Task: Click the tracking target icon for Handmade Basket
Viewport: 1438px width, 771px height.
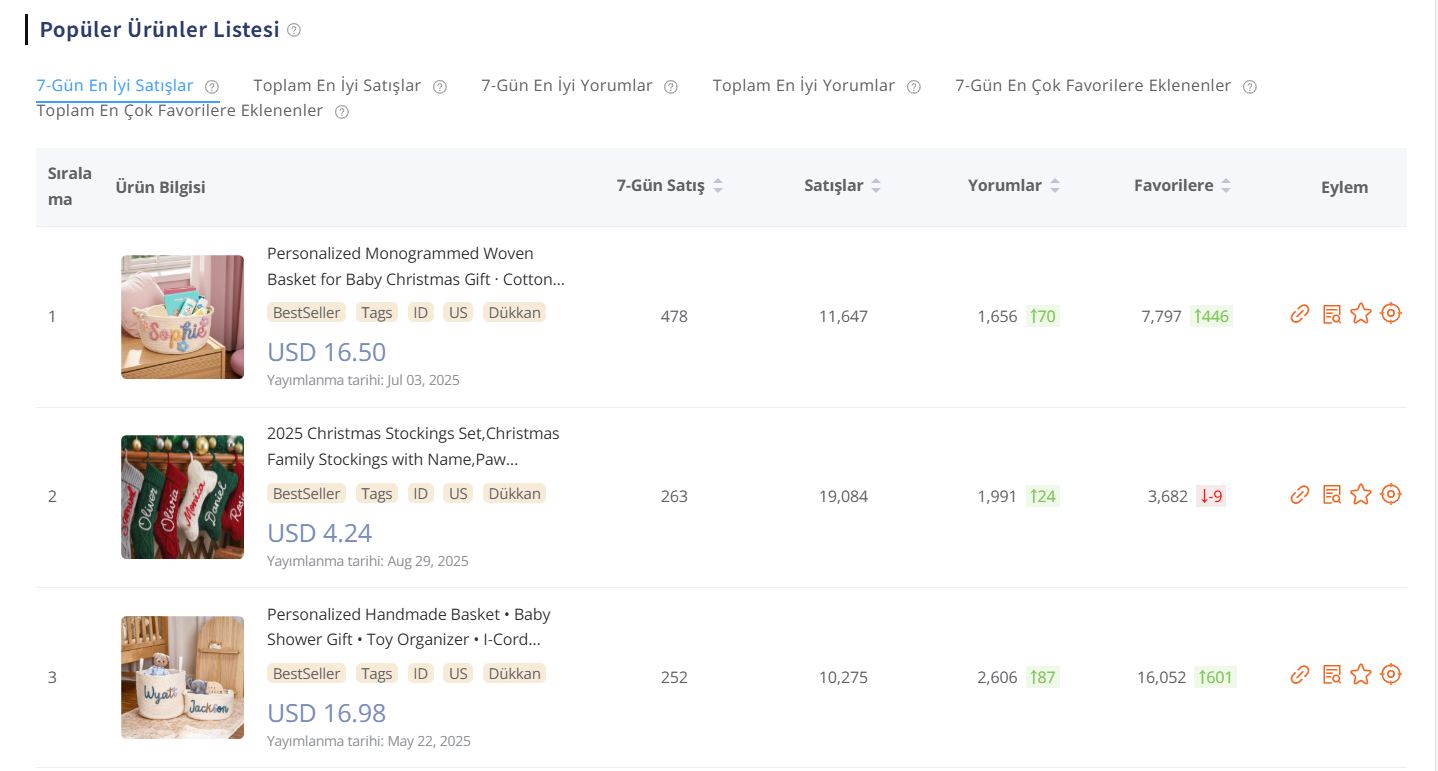Action: (1391, 674)
